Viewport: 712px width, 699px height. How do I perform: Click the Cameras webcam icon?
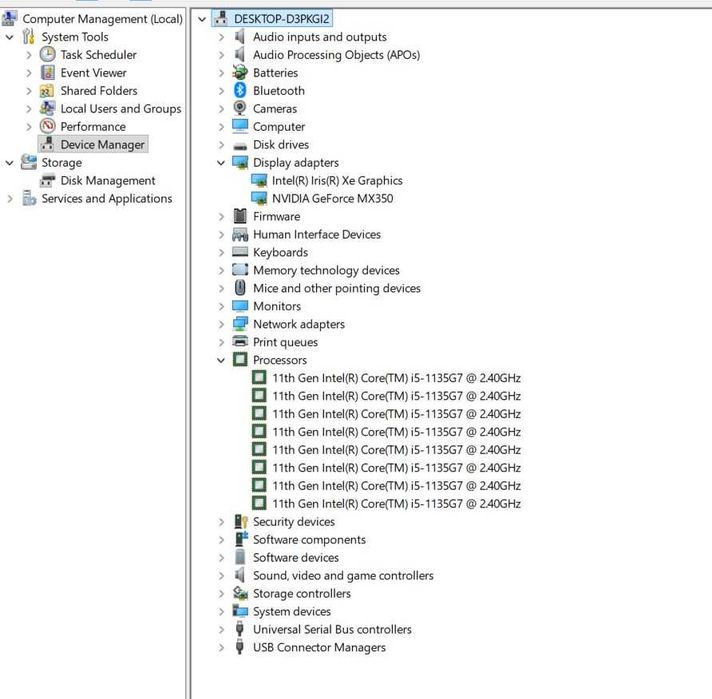point(240,109)
